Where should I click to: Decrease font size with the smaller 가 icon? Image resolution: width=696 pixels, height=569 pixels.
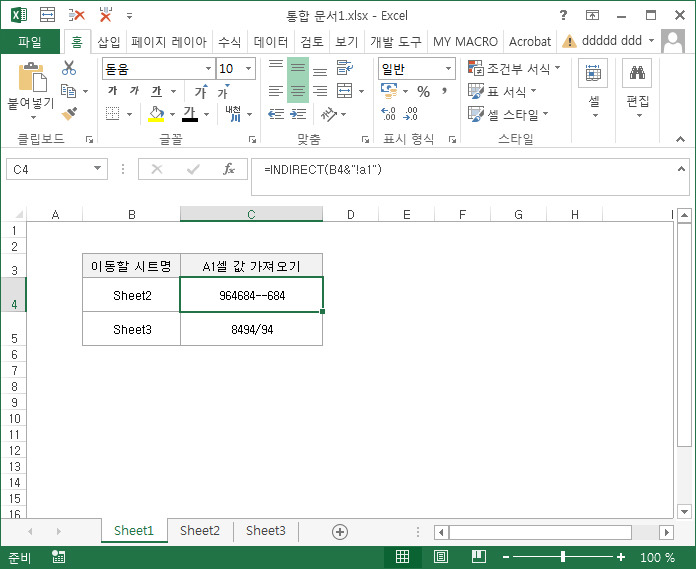point(223,91)
